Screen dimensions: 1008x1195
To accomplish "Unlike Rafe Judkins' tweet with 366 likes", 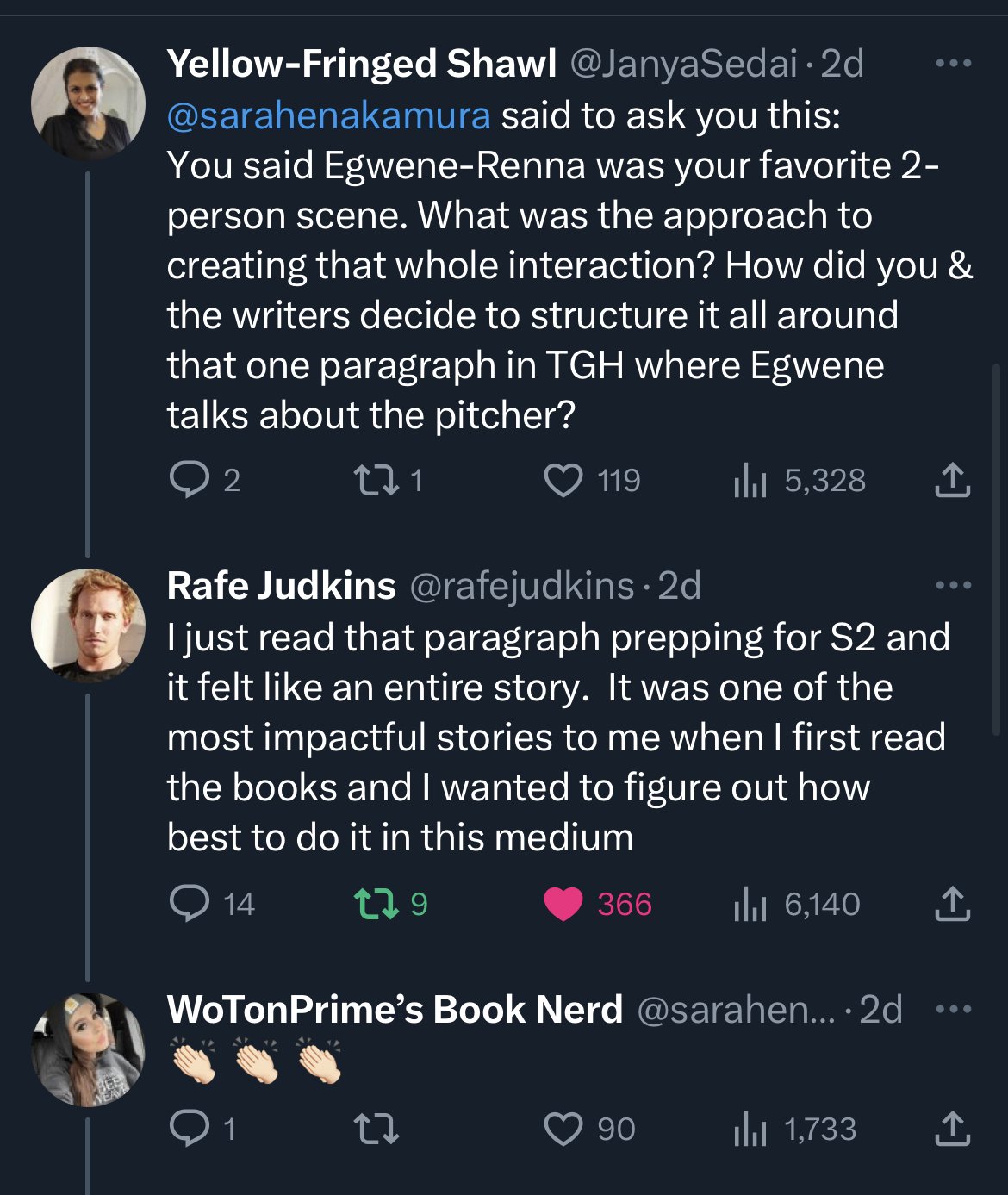I will [563, 904].
